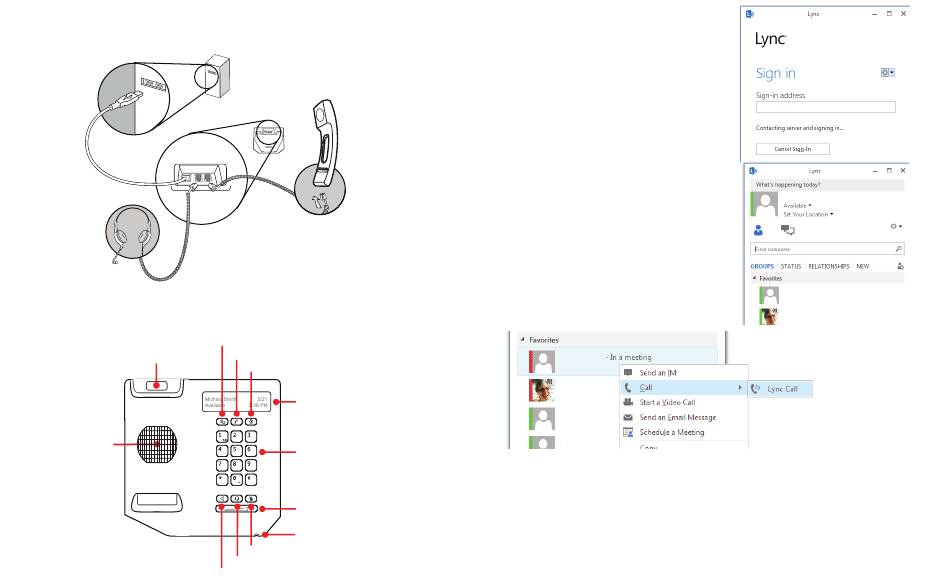The width and height of the screenshot is (950, 586).
Task: Select Lync Call in submenu
Action: [780, 389]
